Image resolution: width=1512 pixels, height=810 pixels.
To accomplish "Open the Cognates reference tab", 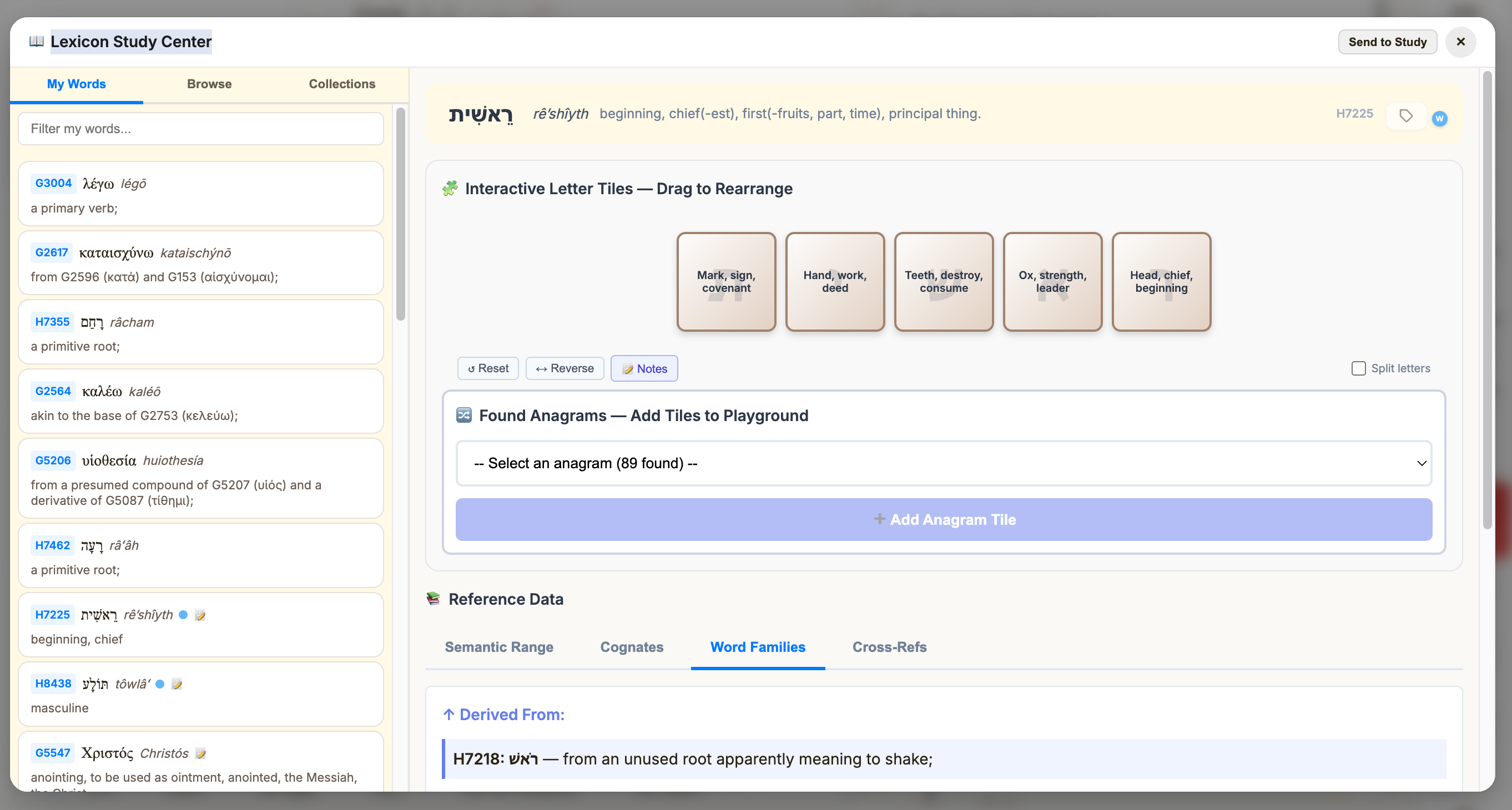I will pos(631,647).
